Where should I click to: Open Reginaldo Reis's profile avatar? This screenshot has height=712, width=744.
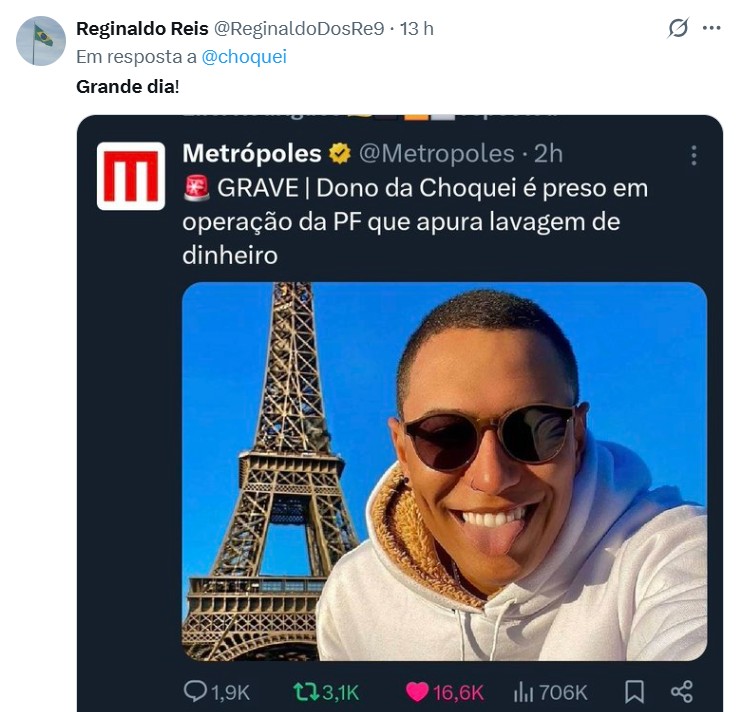coord(41,41)
